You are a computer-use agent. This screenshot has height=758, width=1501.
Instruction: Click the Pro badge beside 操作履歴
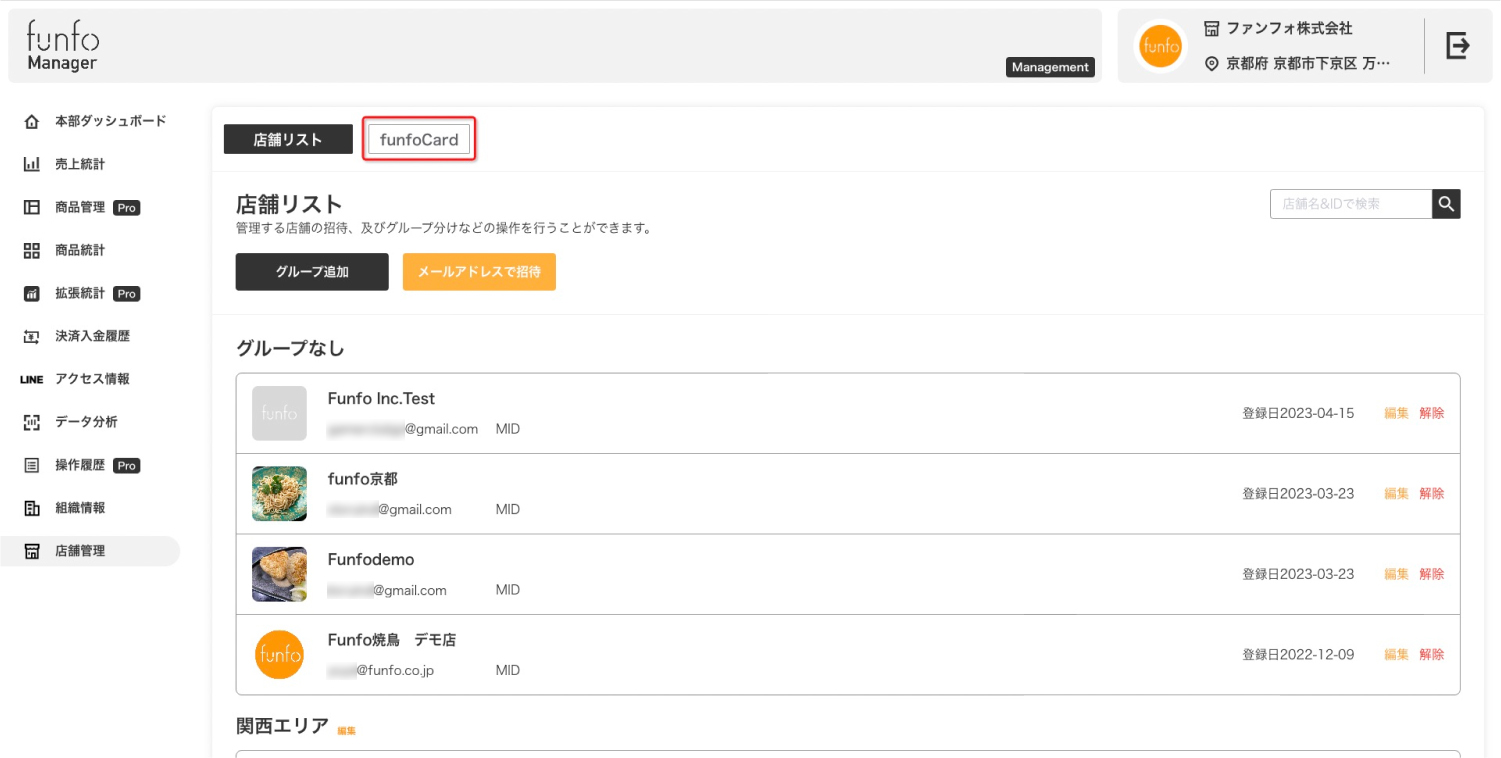[126, 466]
